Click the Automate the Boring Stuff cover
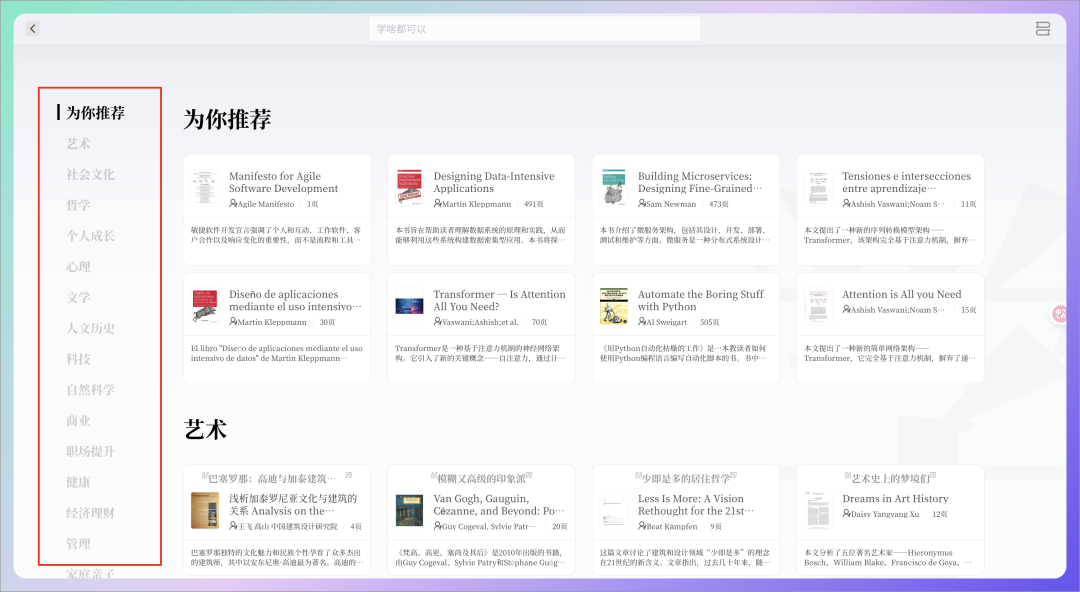Viewport: 1080px width, 592px height. pos(613,306)
